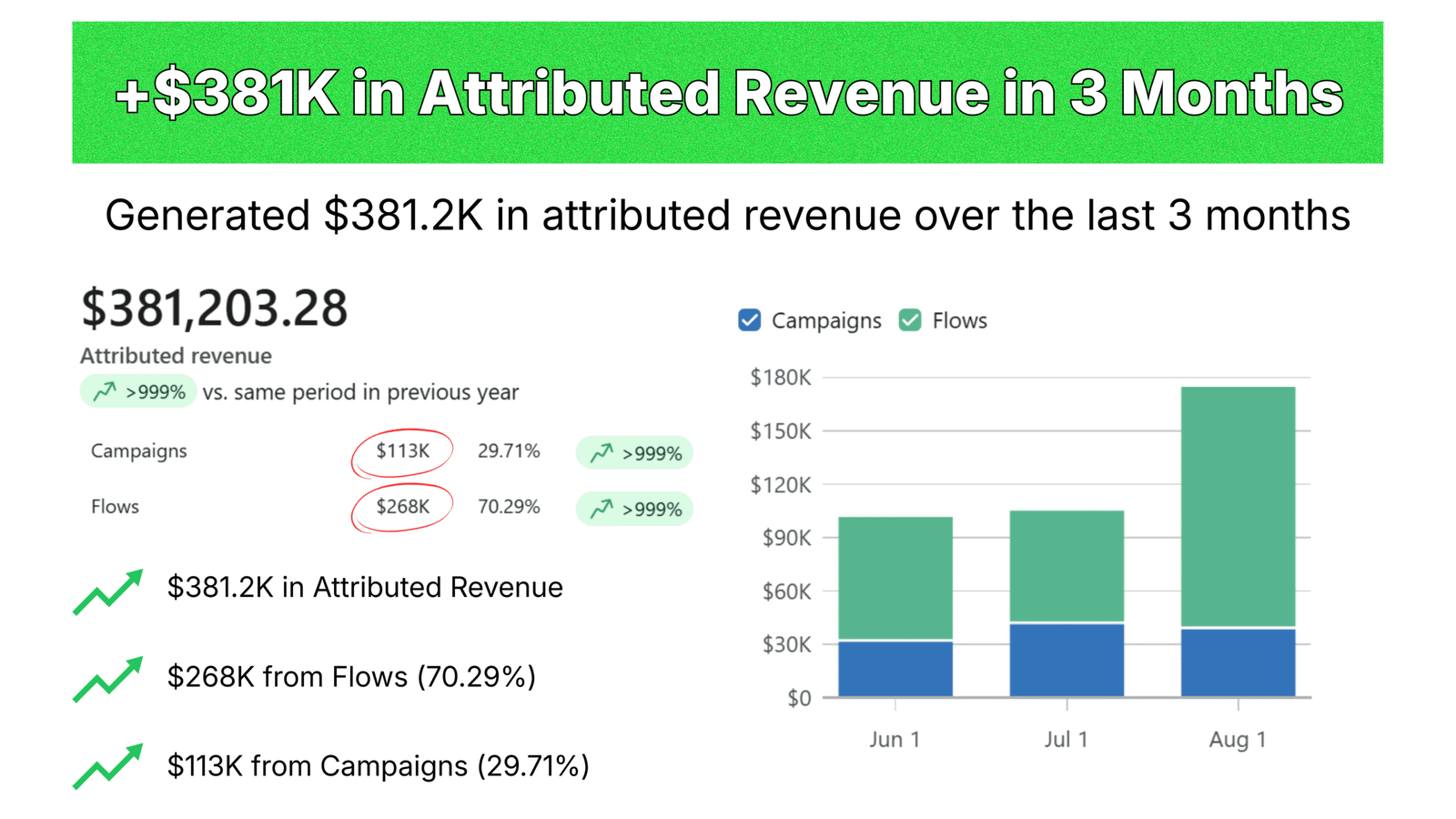
Task: Click the $120K y-axis label
Action: [x=781, y=485]
